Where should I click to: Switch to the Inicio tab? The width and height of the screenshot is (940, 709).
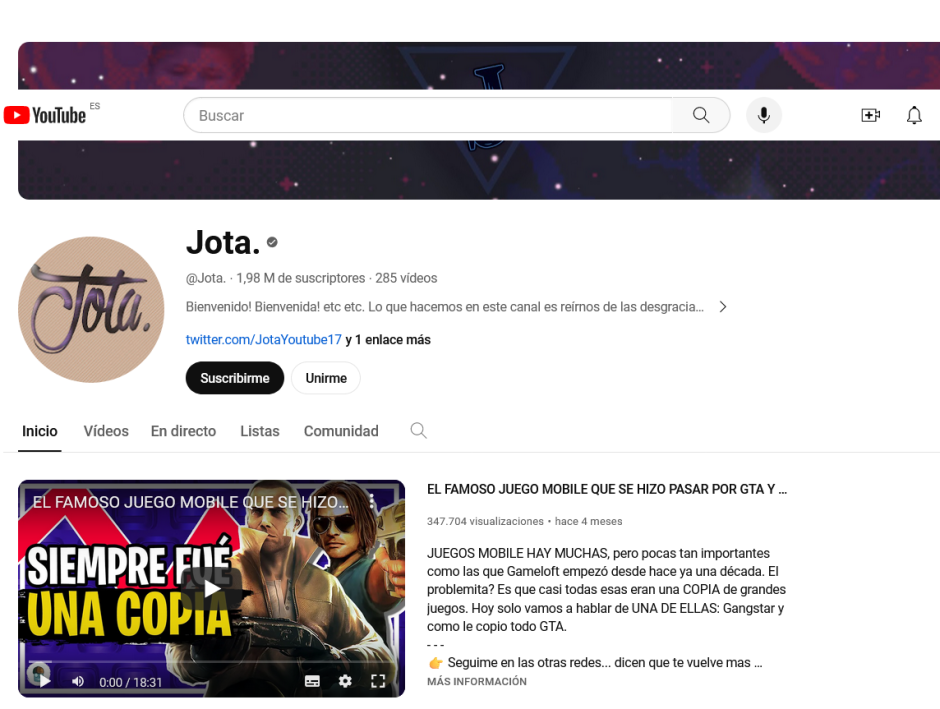40,431
